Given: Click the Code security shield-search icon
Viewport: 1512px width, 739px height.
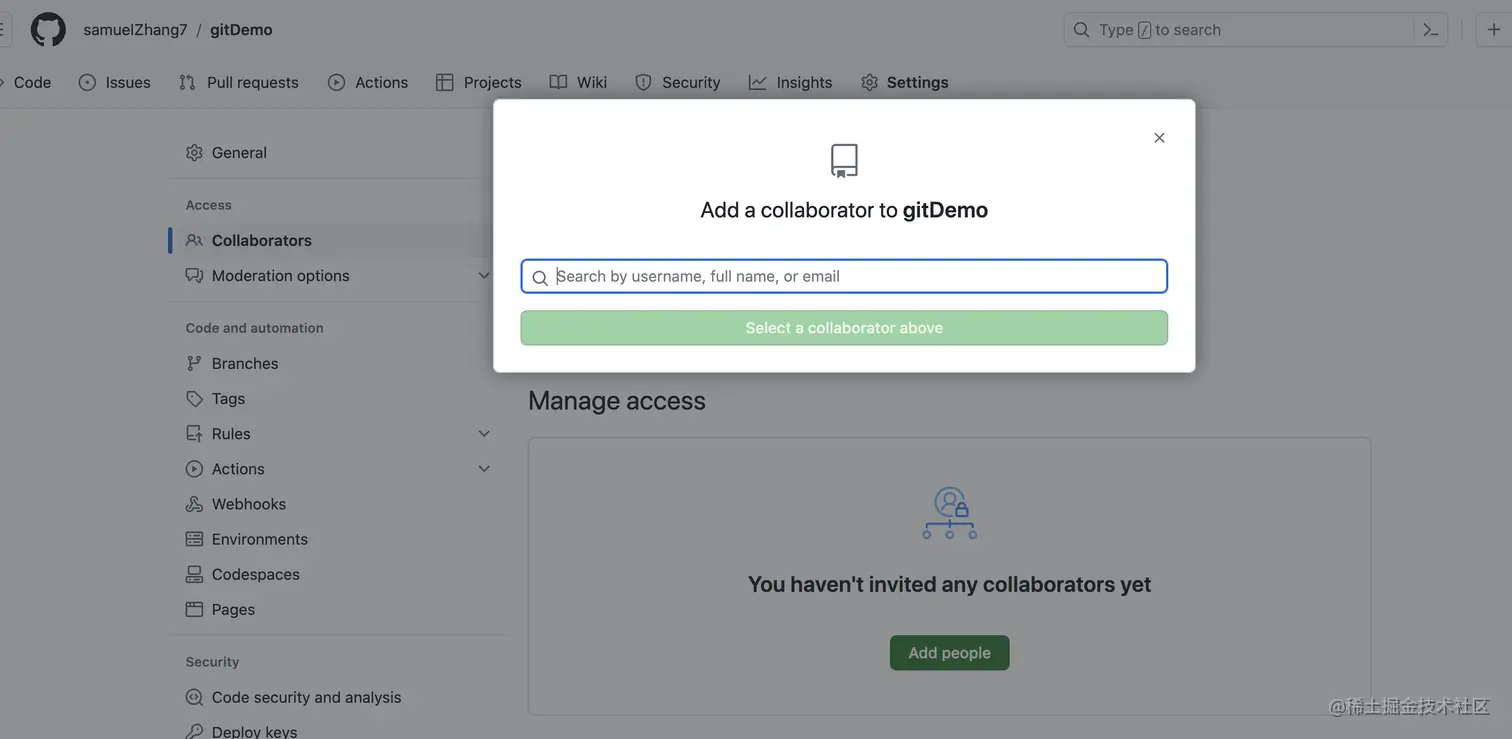Looking at the screenshot, I should [194, 697].
